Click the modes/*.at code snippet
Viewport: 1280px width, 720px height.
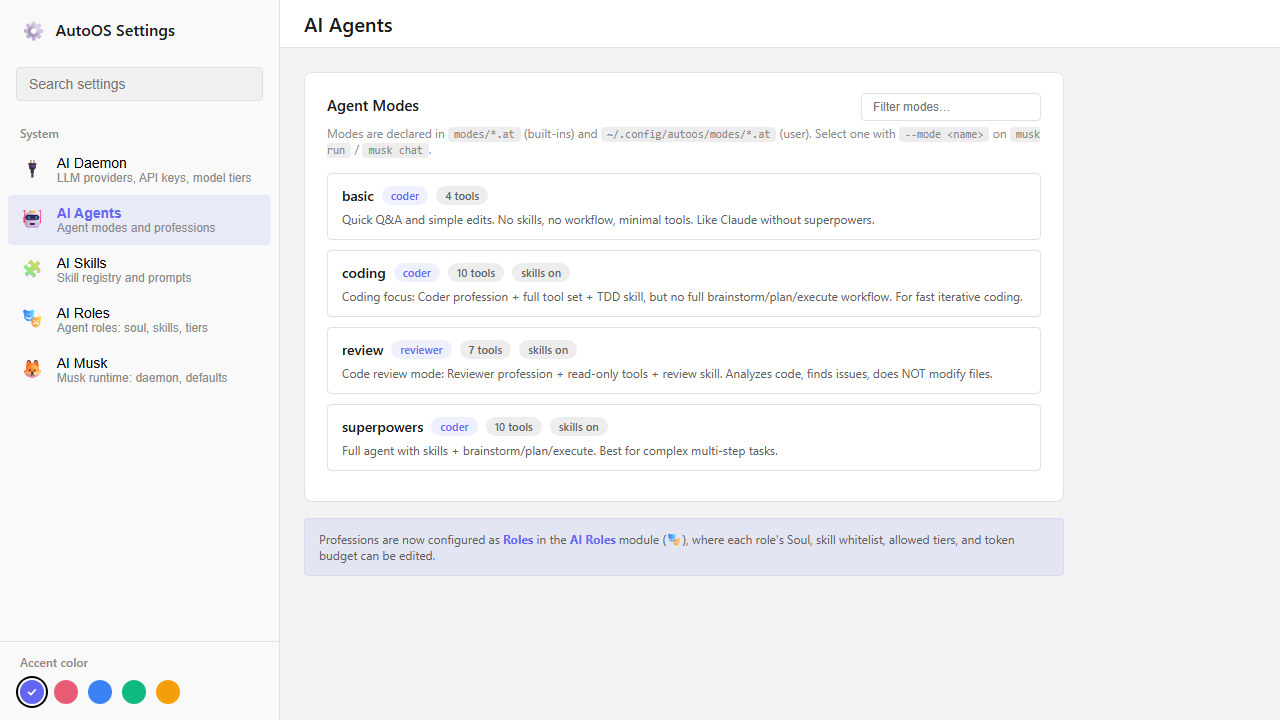click(484, 134)
